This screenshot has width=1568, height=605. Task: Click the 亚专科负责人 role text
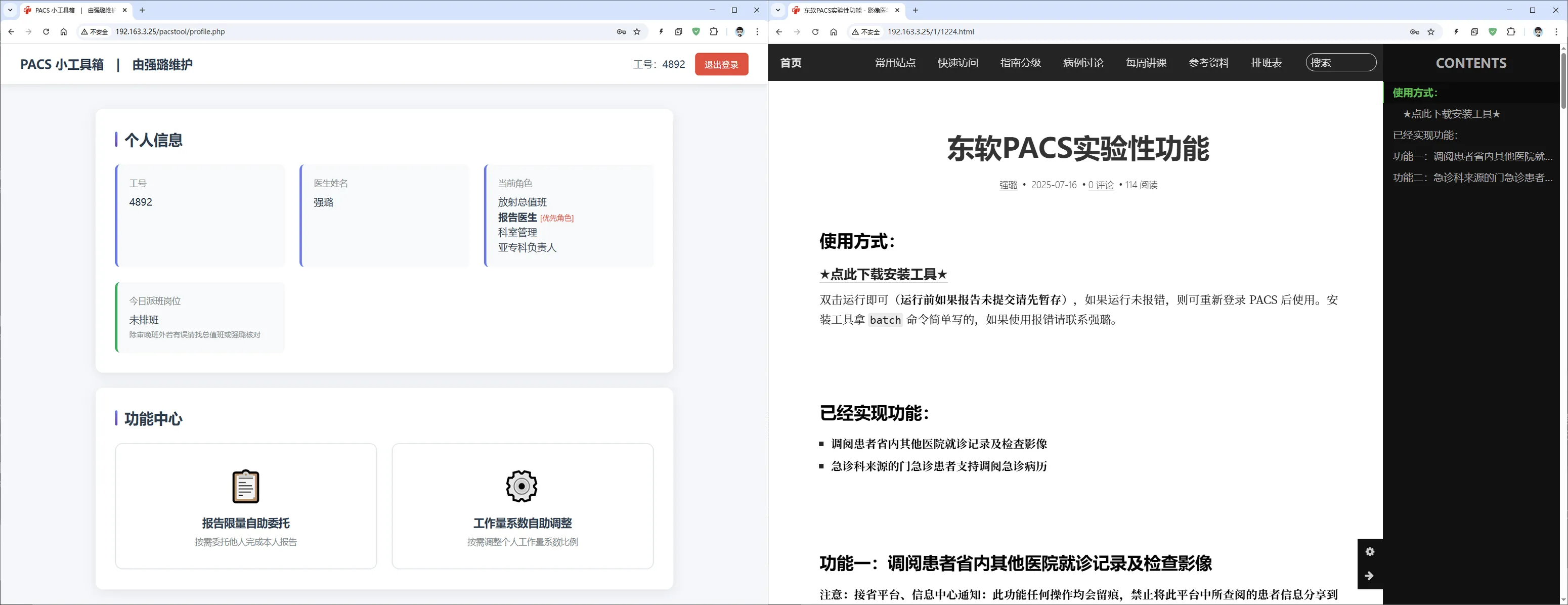coord(527,247)
